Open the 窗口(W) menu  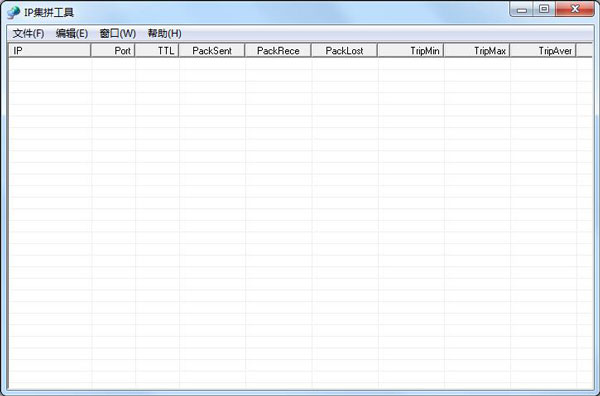coord(117,34)
